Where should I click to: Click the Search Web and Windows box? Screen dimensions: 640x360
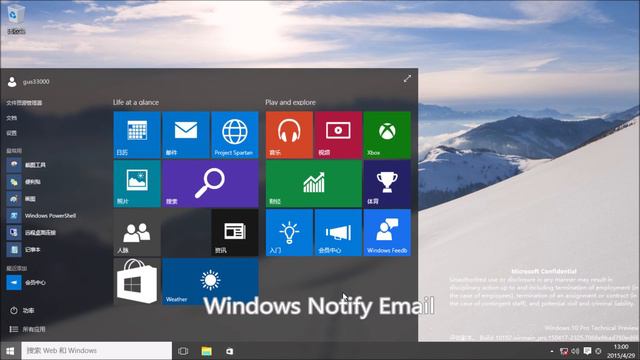click(96, 351)
